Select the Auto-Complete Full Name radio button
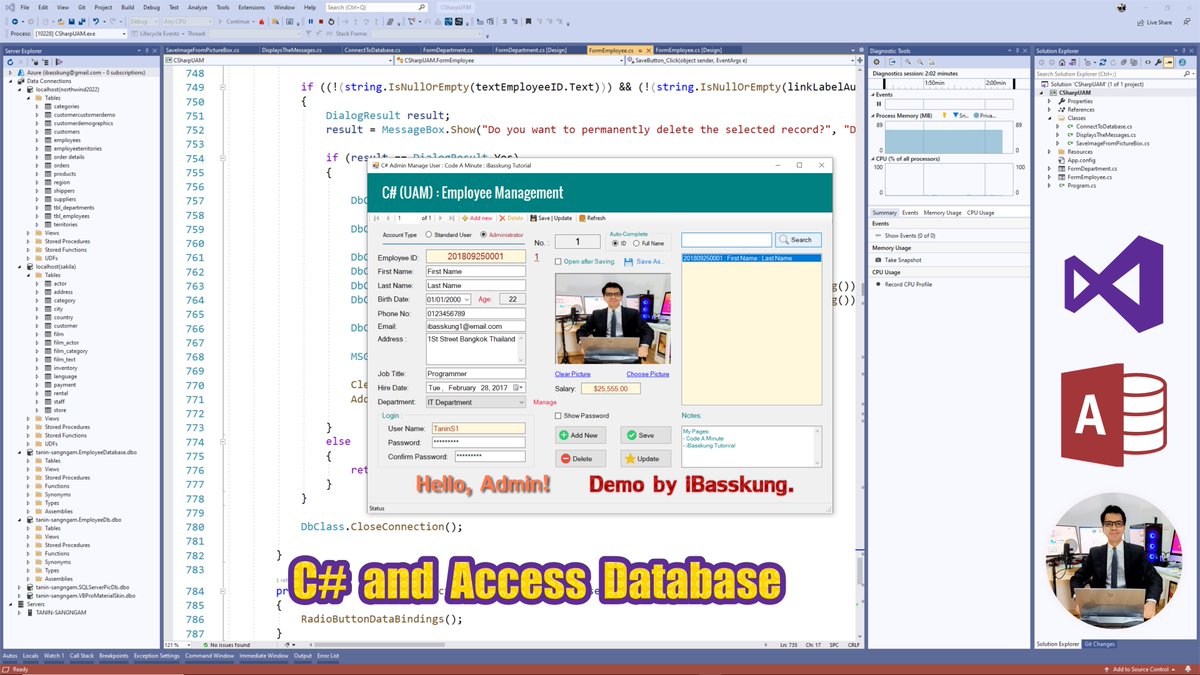Image resolution: width=1200 pixels, height=675 pixels. [x=636, y=243]
